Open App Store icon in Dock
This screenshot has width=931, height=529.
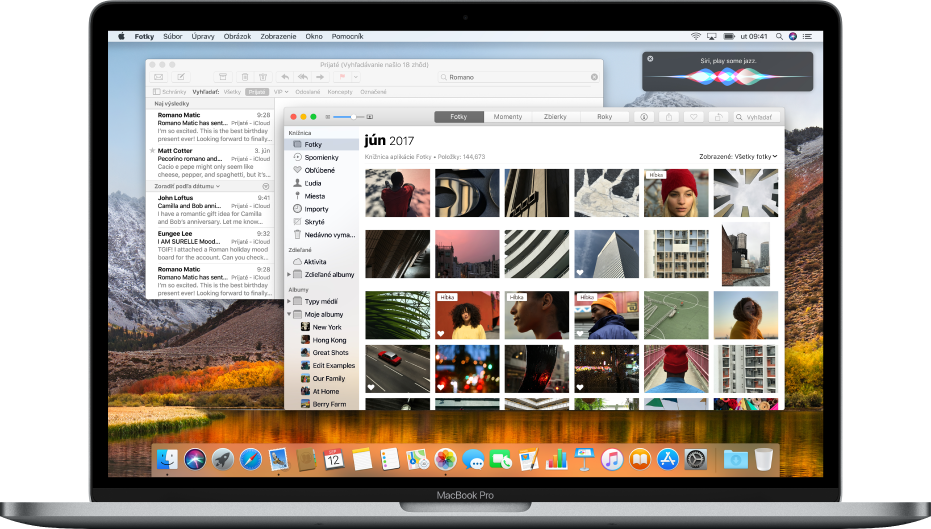(x=668, y=460)
